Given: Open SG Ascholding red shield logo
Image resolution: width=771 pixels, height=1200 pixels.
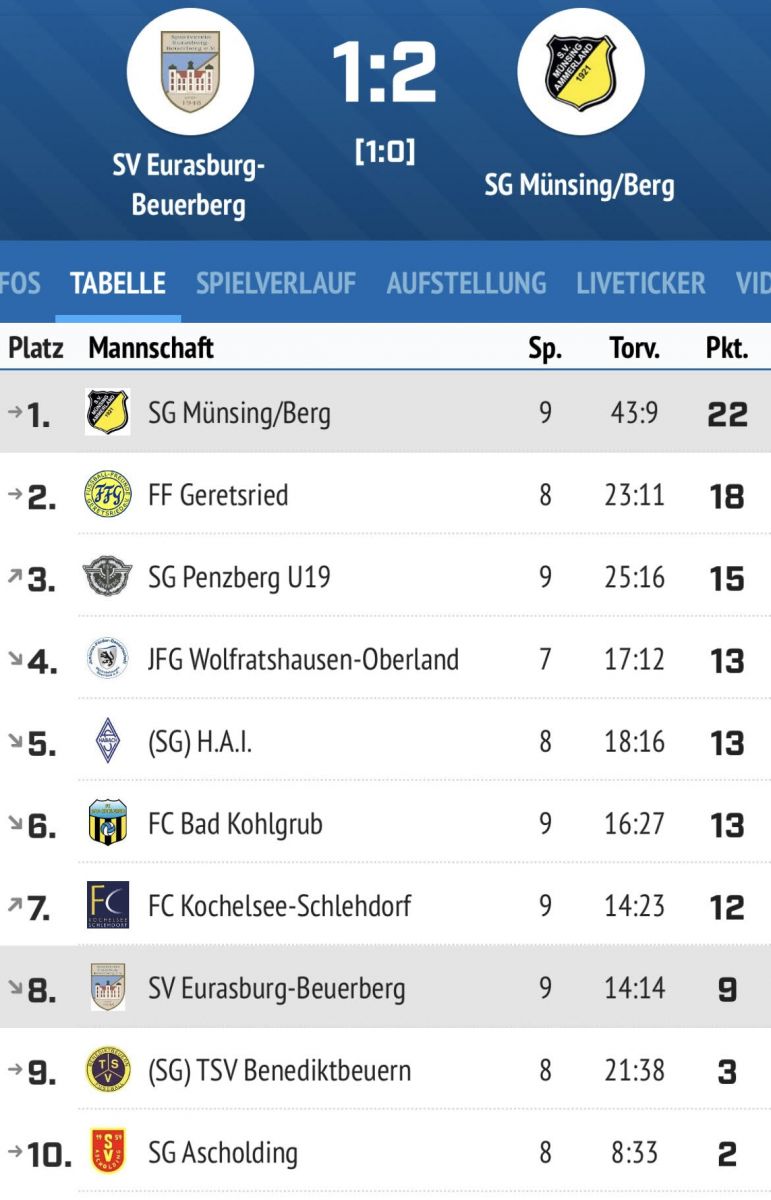Looking at the screenshot, I should [x=107, y=1153].
